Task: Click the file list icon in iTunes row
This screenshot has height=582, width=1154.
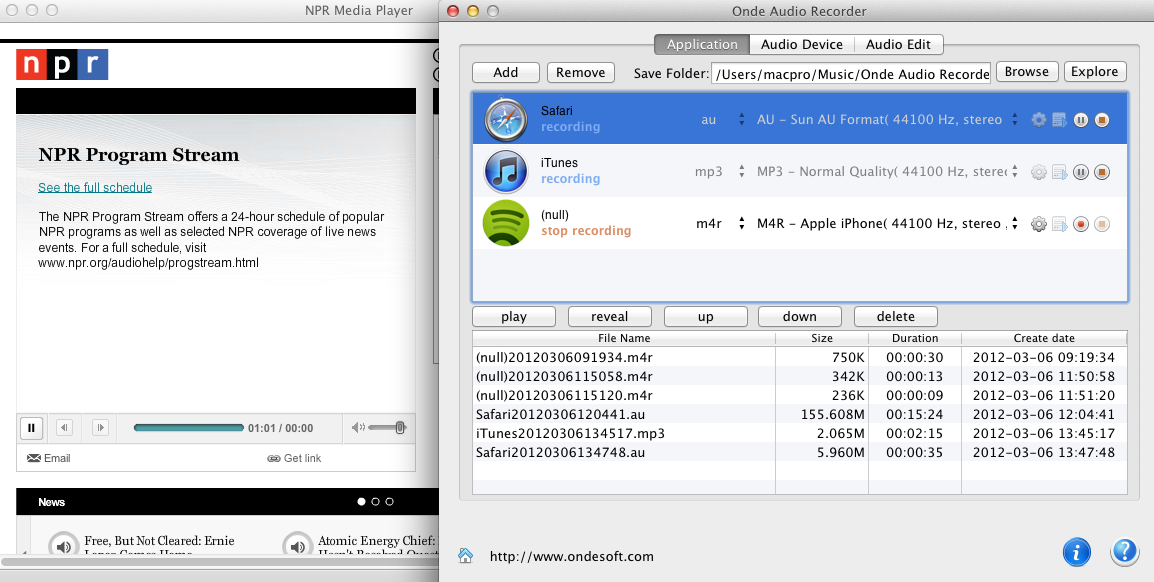Action: tap(1060, 172)
